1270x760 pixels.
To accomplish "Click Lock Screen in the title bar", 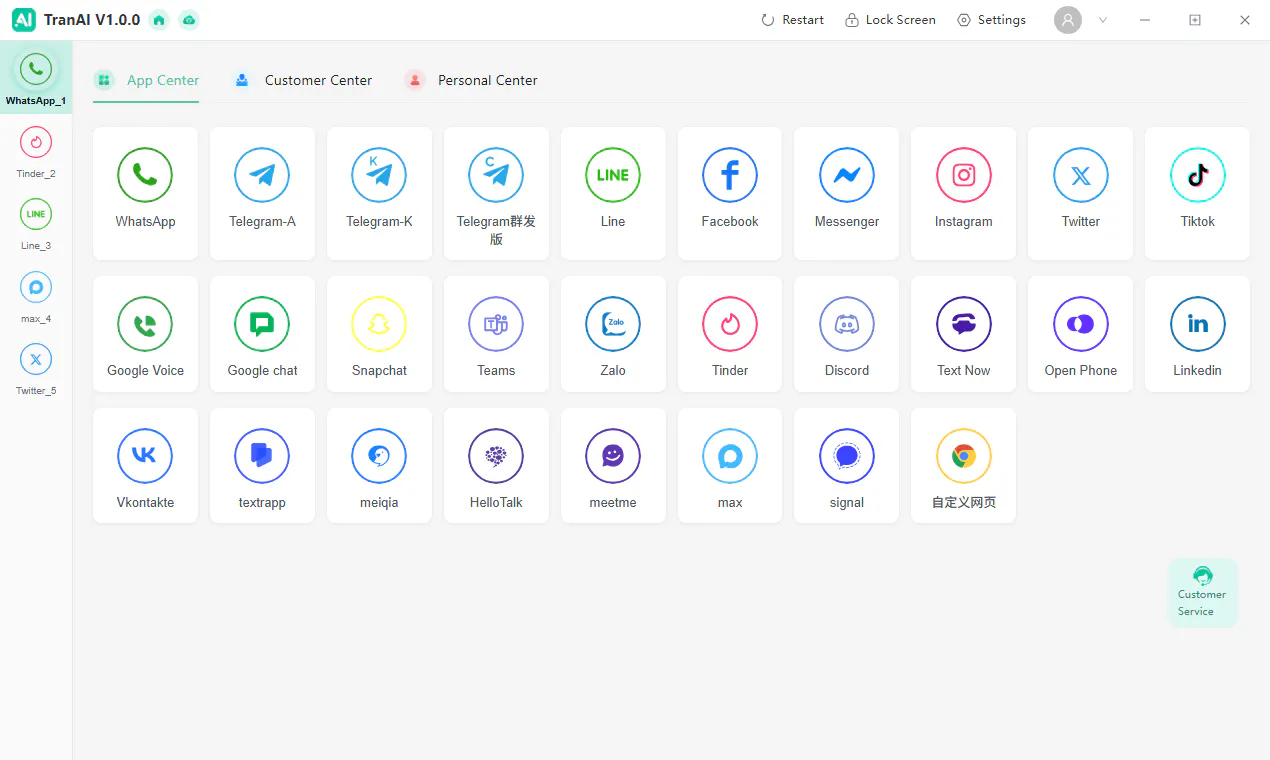I will 890,20.
